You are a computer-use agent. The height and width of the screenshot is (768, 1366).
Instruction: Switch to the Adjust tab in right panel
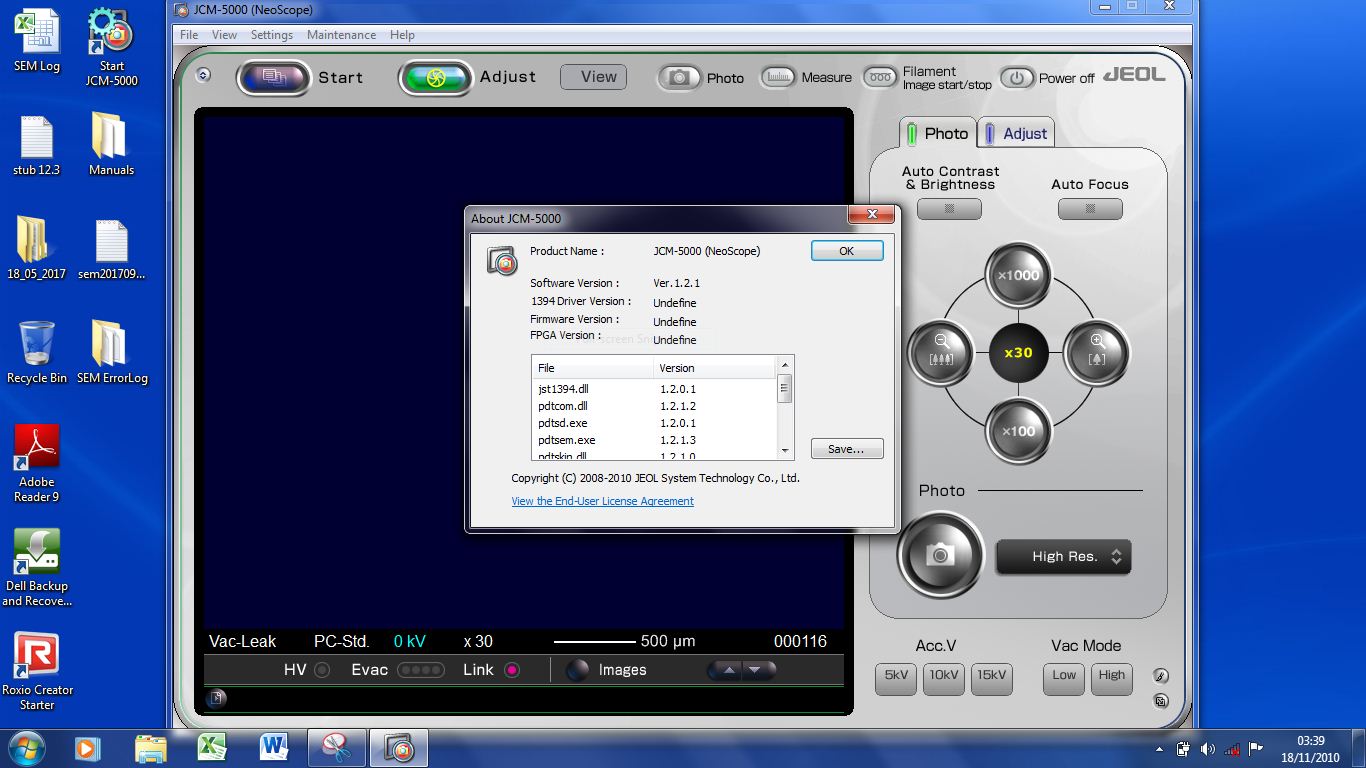point(1015,133)
